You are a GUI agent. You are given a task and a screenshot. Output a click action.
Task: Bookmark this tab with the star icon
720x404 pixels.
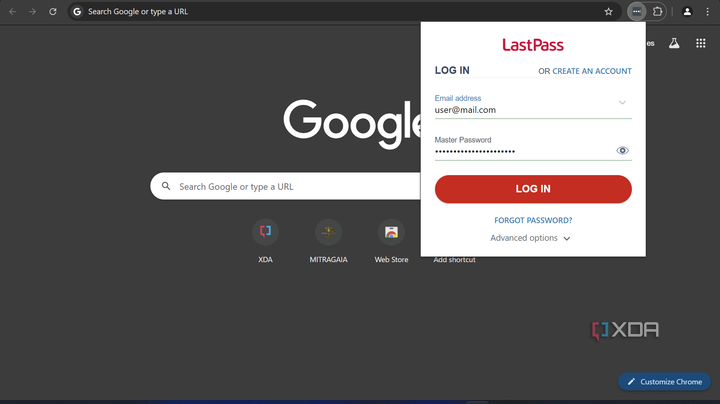pos(608,11)
